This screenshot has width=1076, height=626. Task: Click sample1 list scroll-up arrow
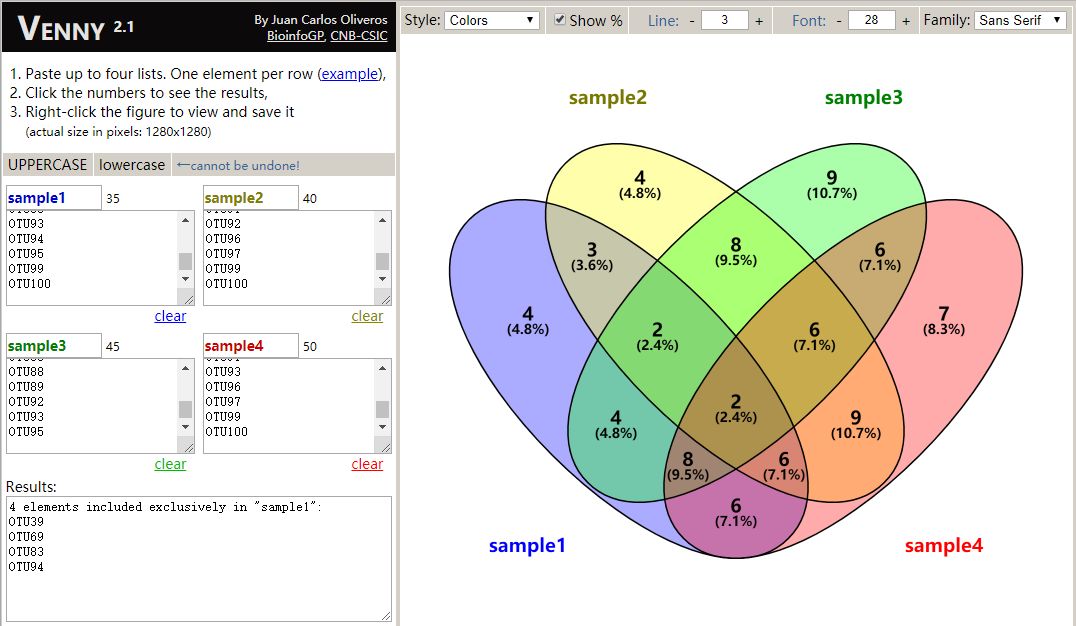coord(185,220)
